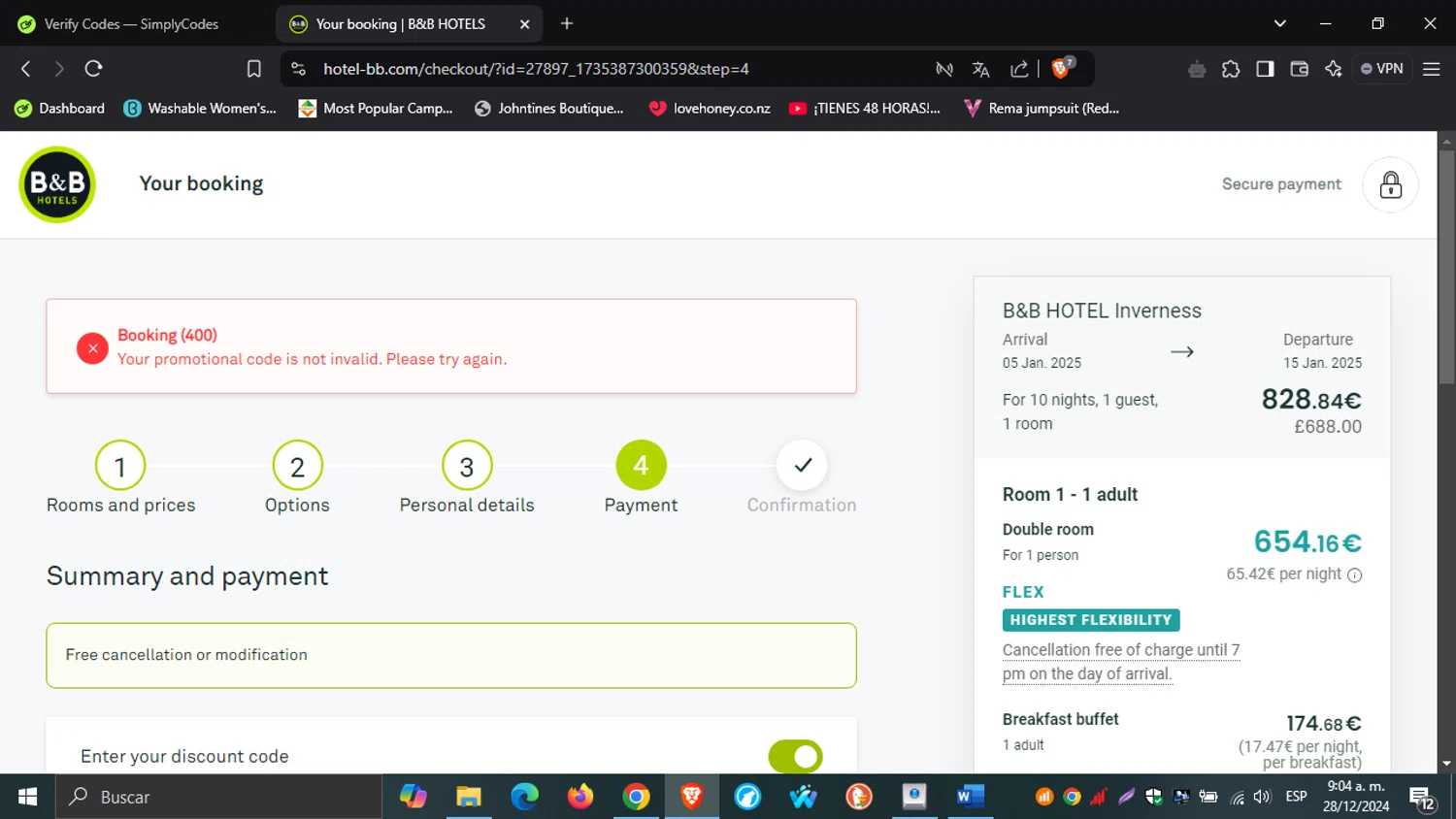Click the taskbar Buscar search box

point(218,797)
